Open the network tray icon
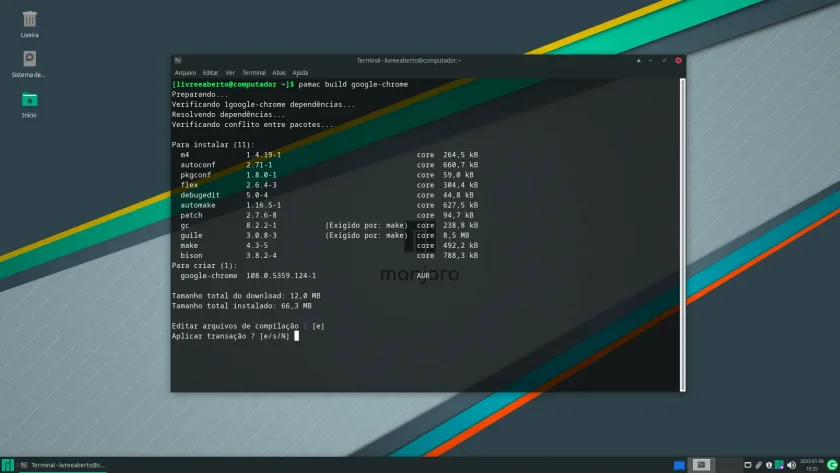This screenshot has height=473, width=840. (748, 465)
